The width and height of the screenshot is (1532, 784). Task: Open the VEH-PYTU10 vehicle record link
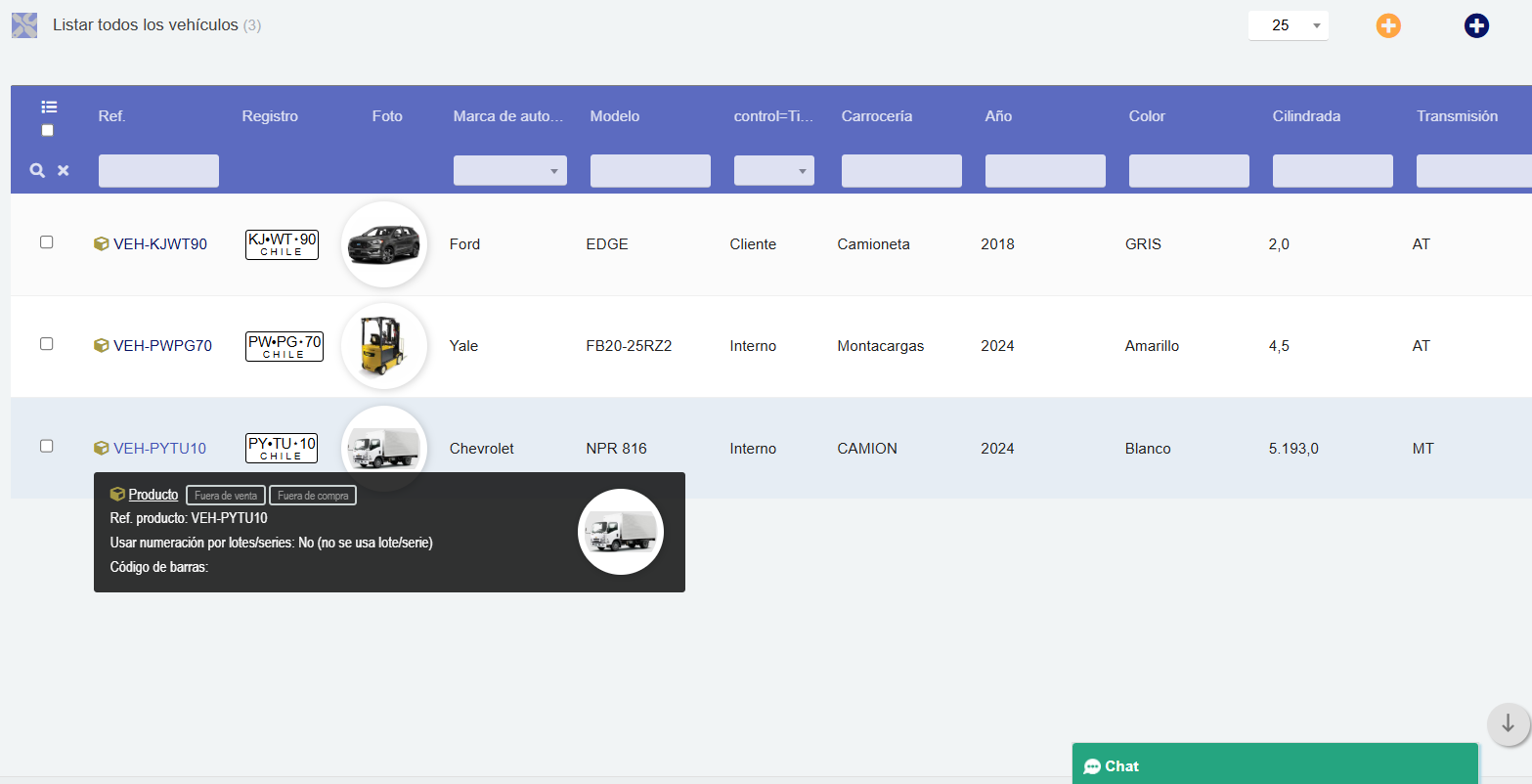pyautogui.click(x=158, y=448)
